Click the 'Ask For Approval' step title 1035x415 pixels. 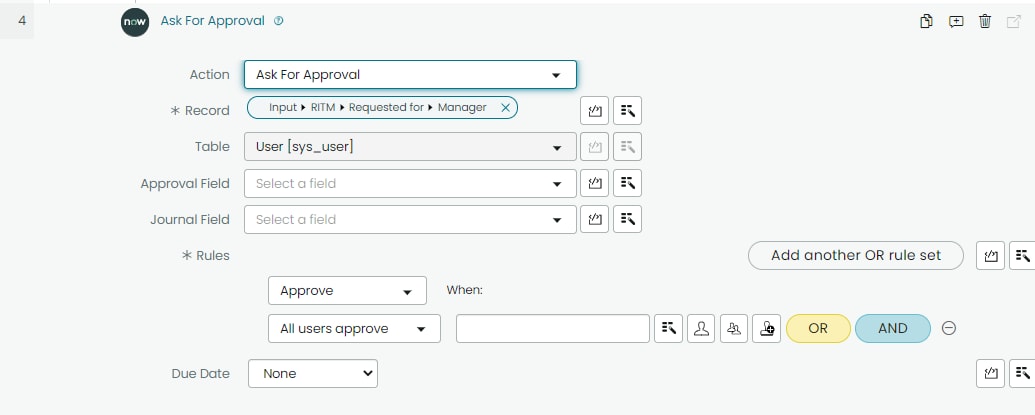click(x=213, y=20)
